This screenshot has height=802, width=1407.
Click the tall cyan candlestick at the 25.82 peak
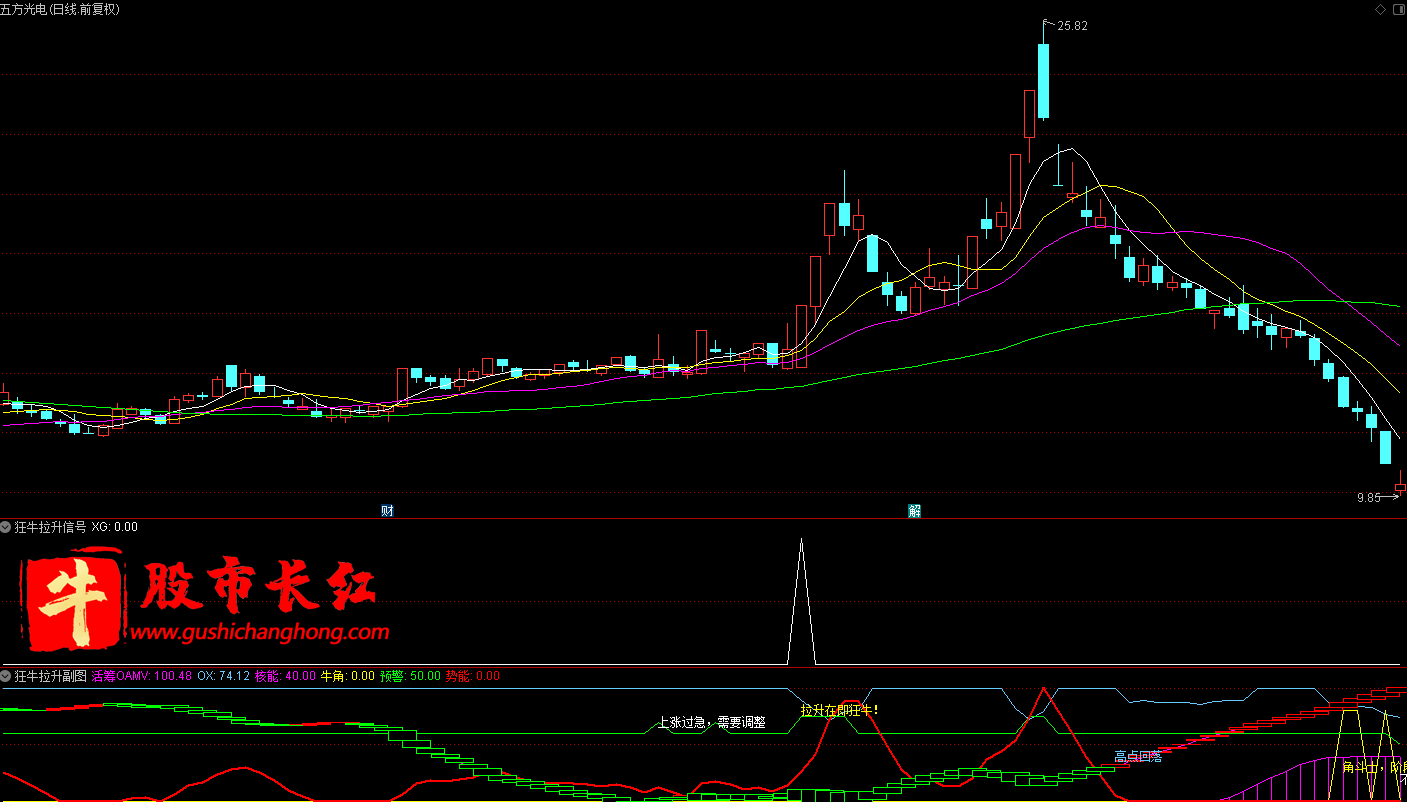click(1044, 80)
